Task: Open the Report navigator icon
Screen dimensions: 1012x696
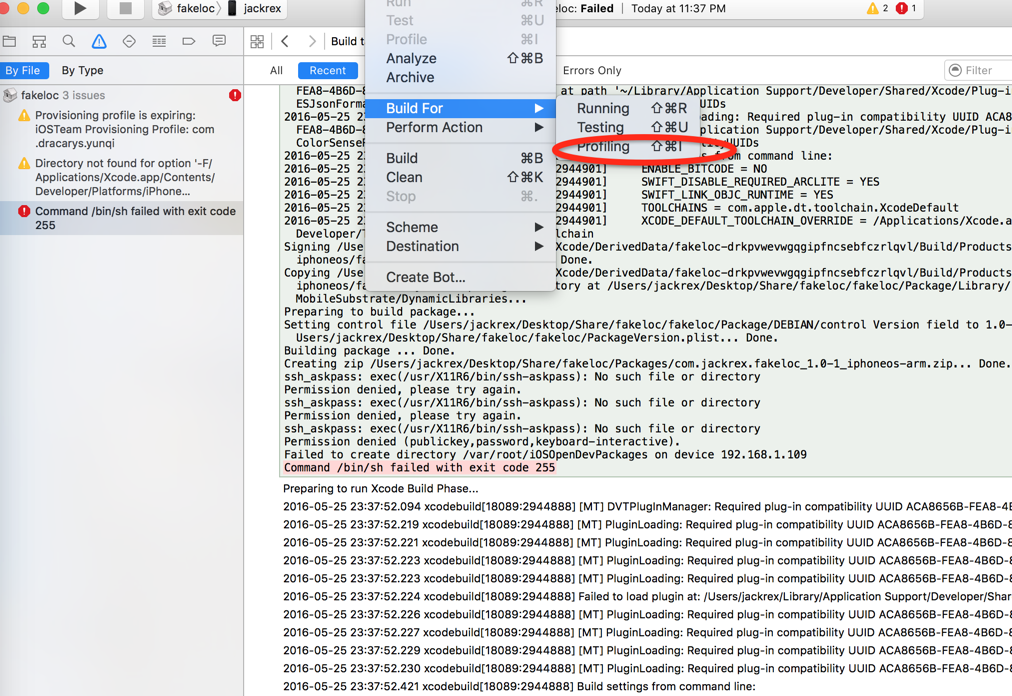Action: click(219, 42)
